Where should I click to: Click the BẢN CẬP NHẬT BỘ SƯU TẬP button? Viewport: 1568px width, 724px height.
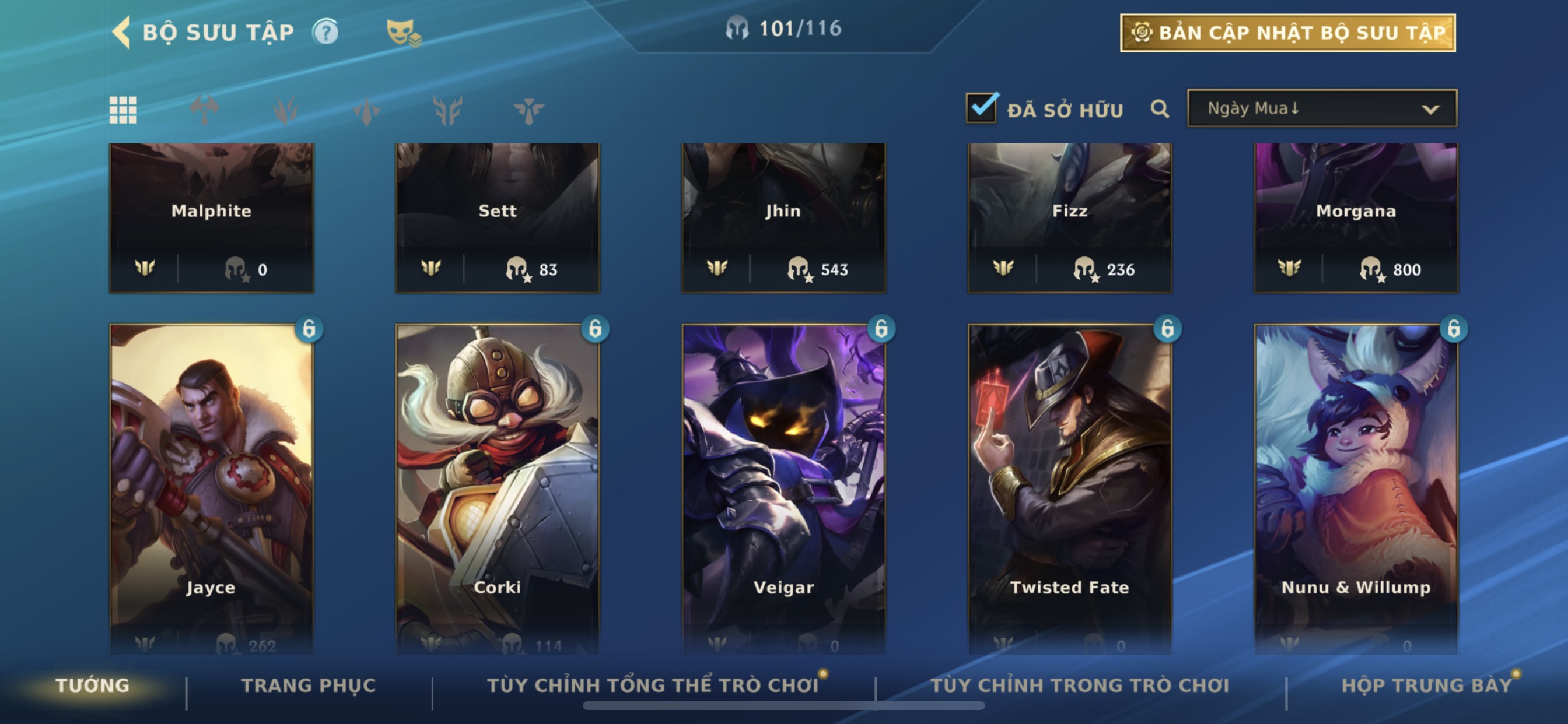coord(1288,33)
